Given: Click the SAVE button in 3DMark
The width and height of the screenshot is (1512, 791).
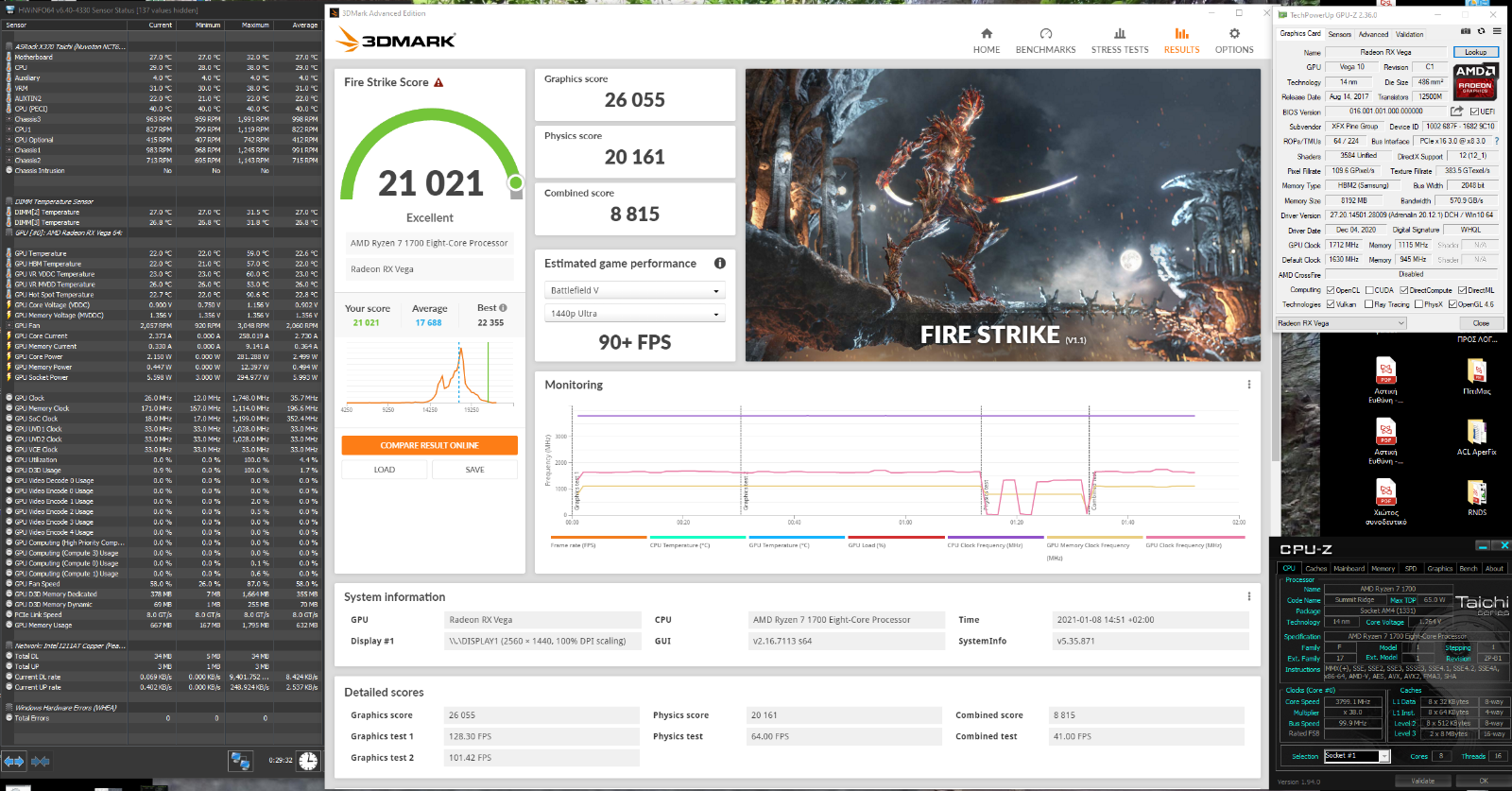Looking at the screenshot, I should [474, 470].
